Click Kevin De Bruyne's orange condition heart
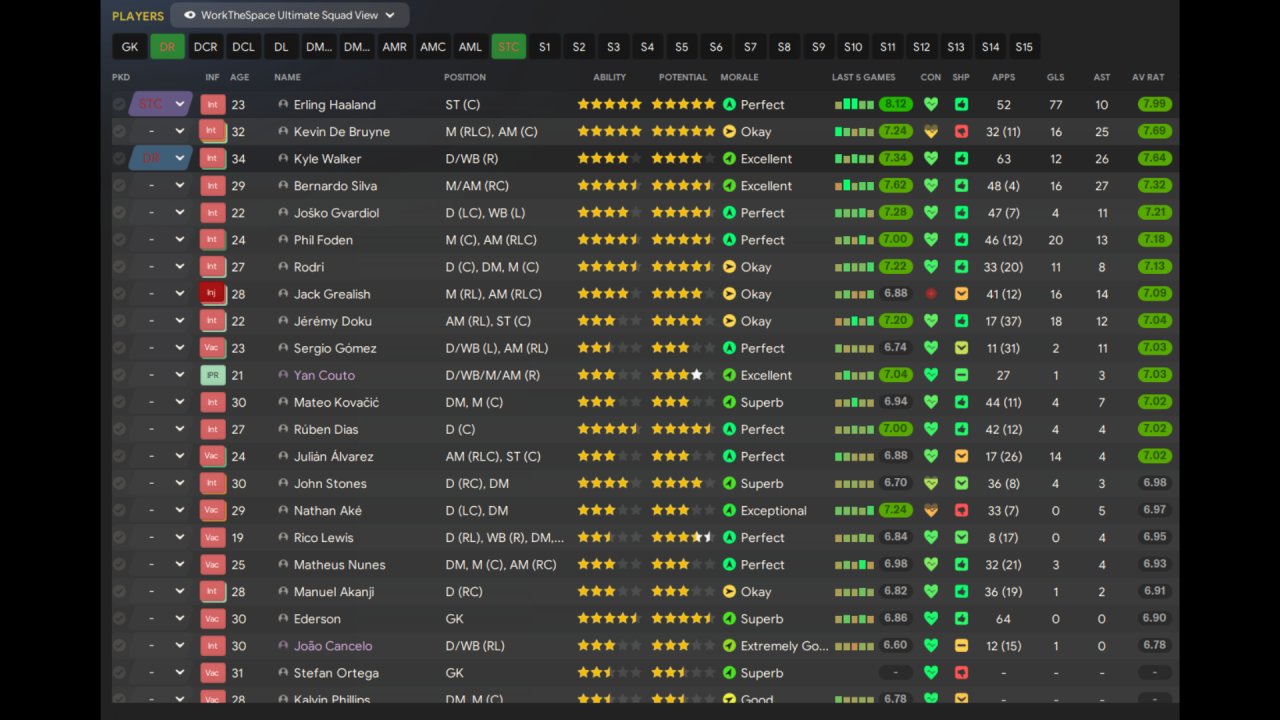Image resolution: width=1280 pixels, height=720 pixels. point(931,131)
